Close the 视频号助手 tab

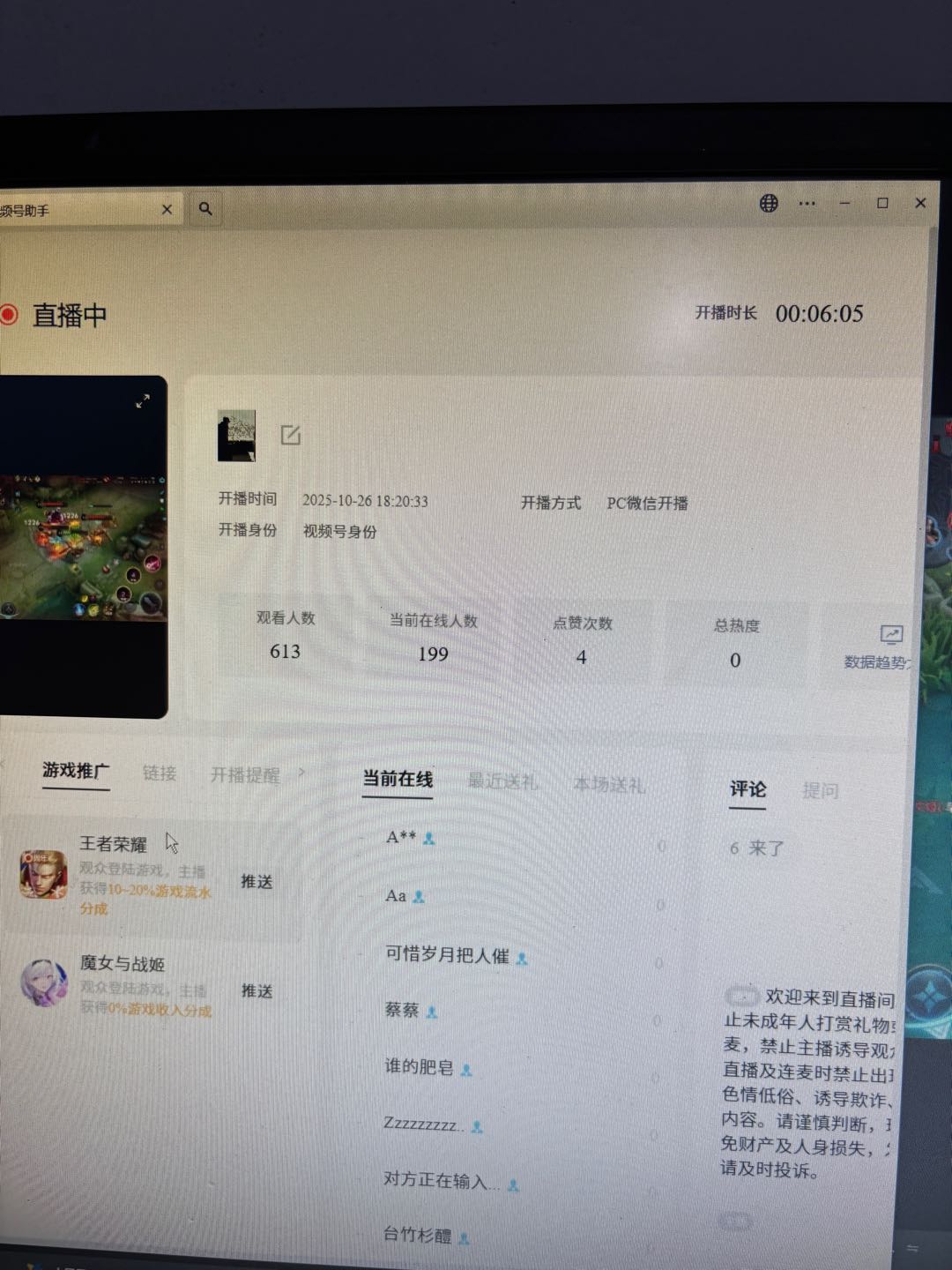(x=167, y=209)
